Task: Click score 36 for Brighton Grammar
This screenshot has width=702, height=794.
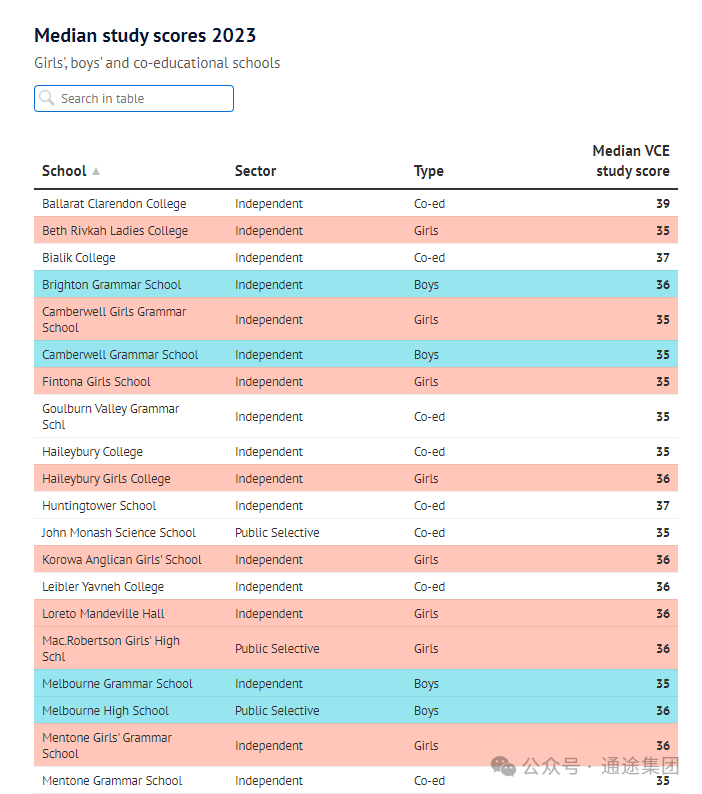Action: (x=663, y=285)
